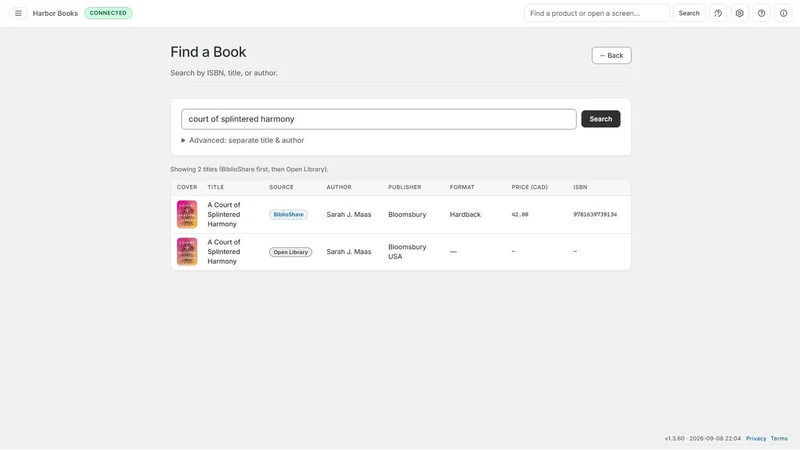800x450 pixels.
Task: Open cover thumbnail of Open Library result
Action: click(187, 252)
